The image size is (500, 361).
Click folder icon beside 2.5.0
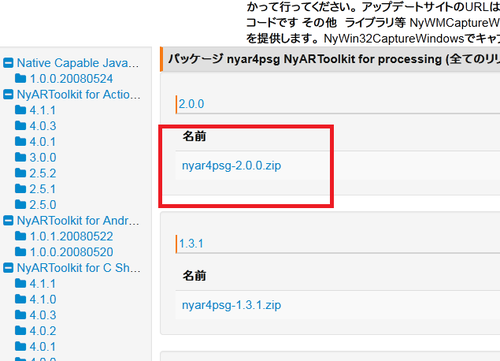pyautogui.click(x=21, y=204)
